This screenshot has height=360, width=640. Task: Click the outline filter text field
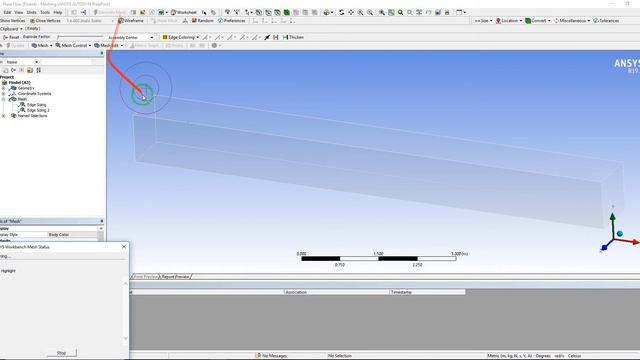[66, 62]
